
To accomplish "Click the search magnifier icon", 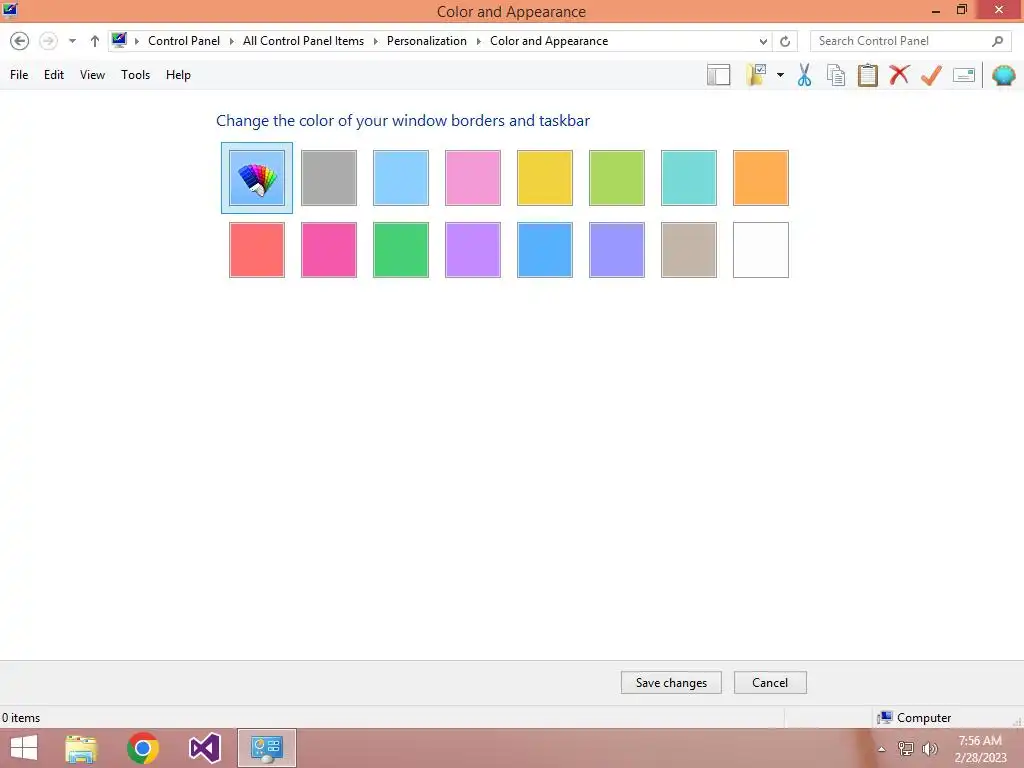I will click(997, 41).
